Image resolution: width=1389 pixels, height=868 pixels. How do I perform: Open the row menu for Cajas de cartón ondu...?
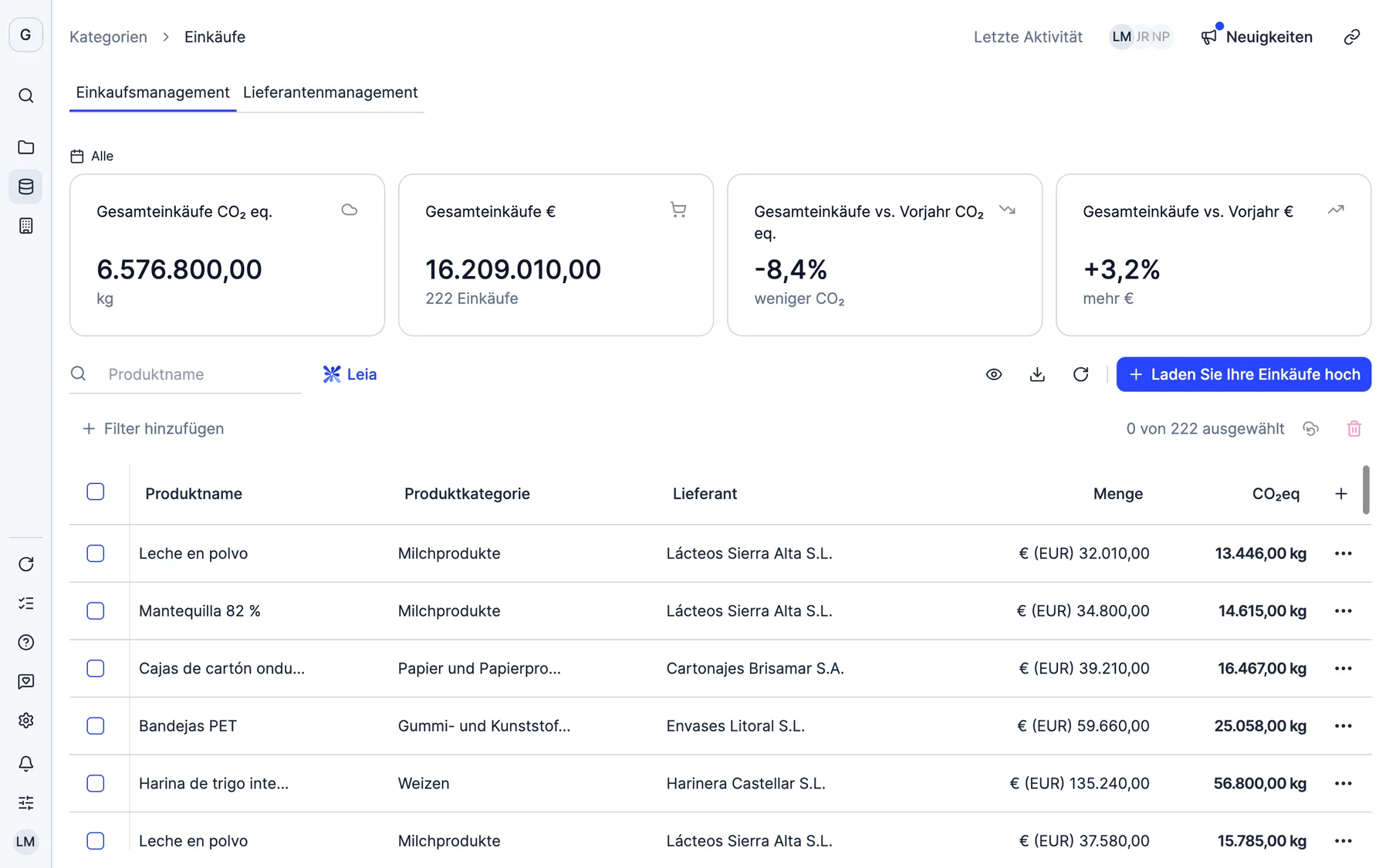1343,669
